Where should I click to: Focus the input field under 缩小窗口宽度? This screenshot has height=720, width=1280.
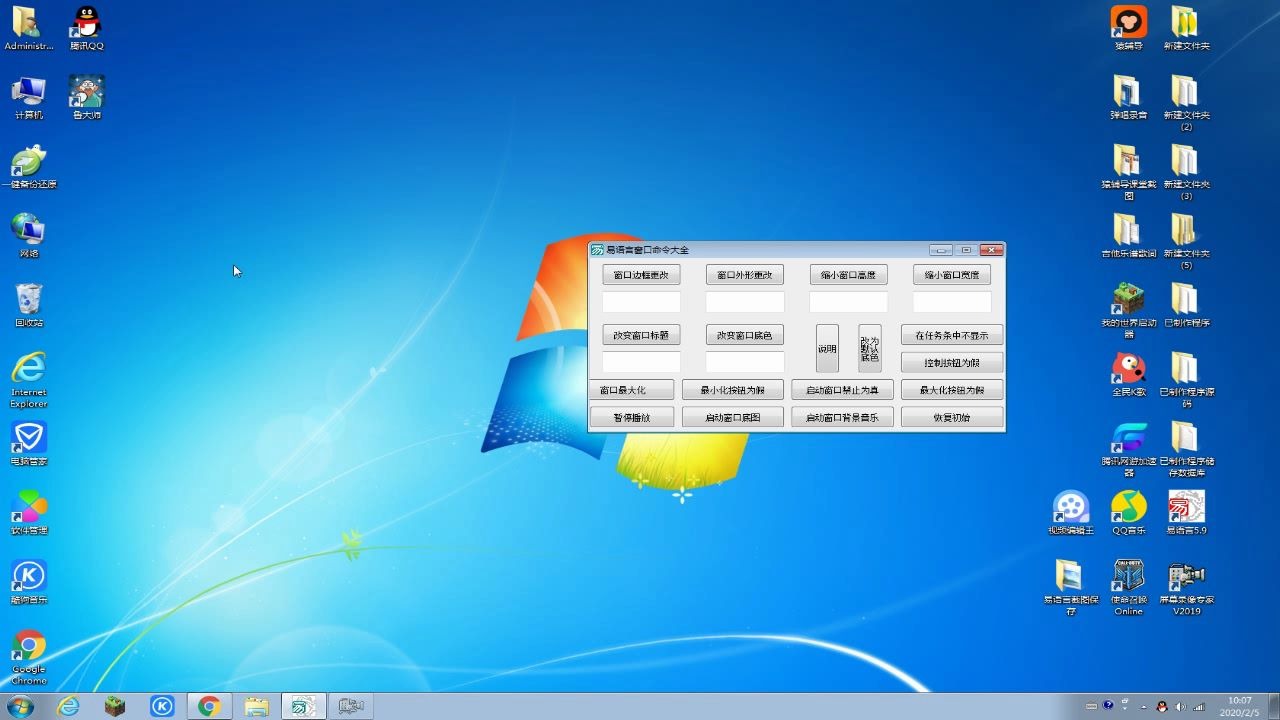click(952, 302)
